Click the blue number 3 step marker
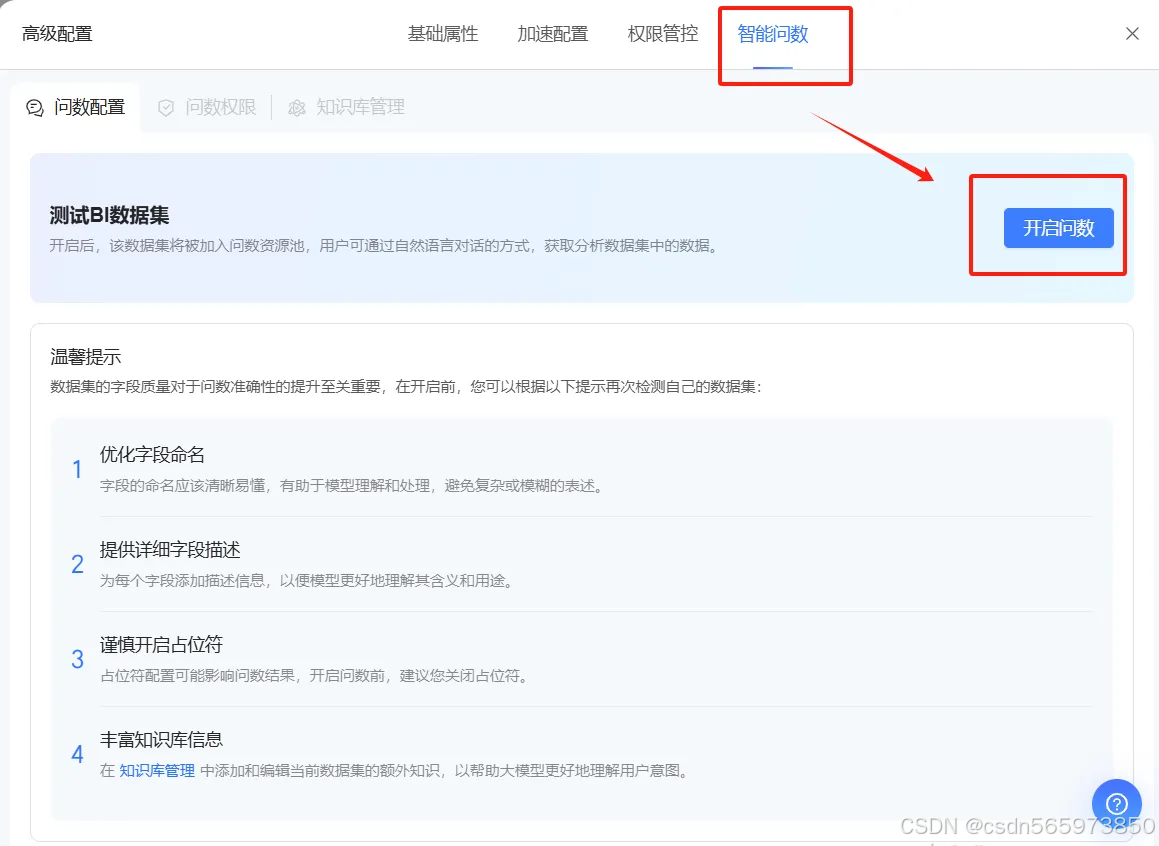 coord(77,659)
